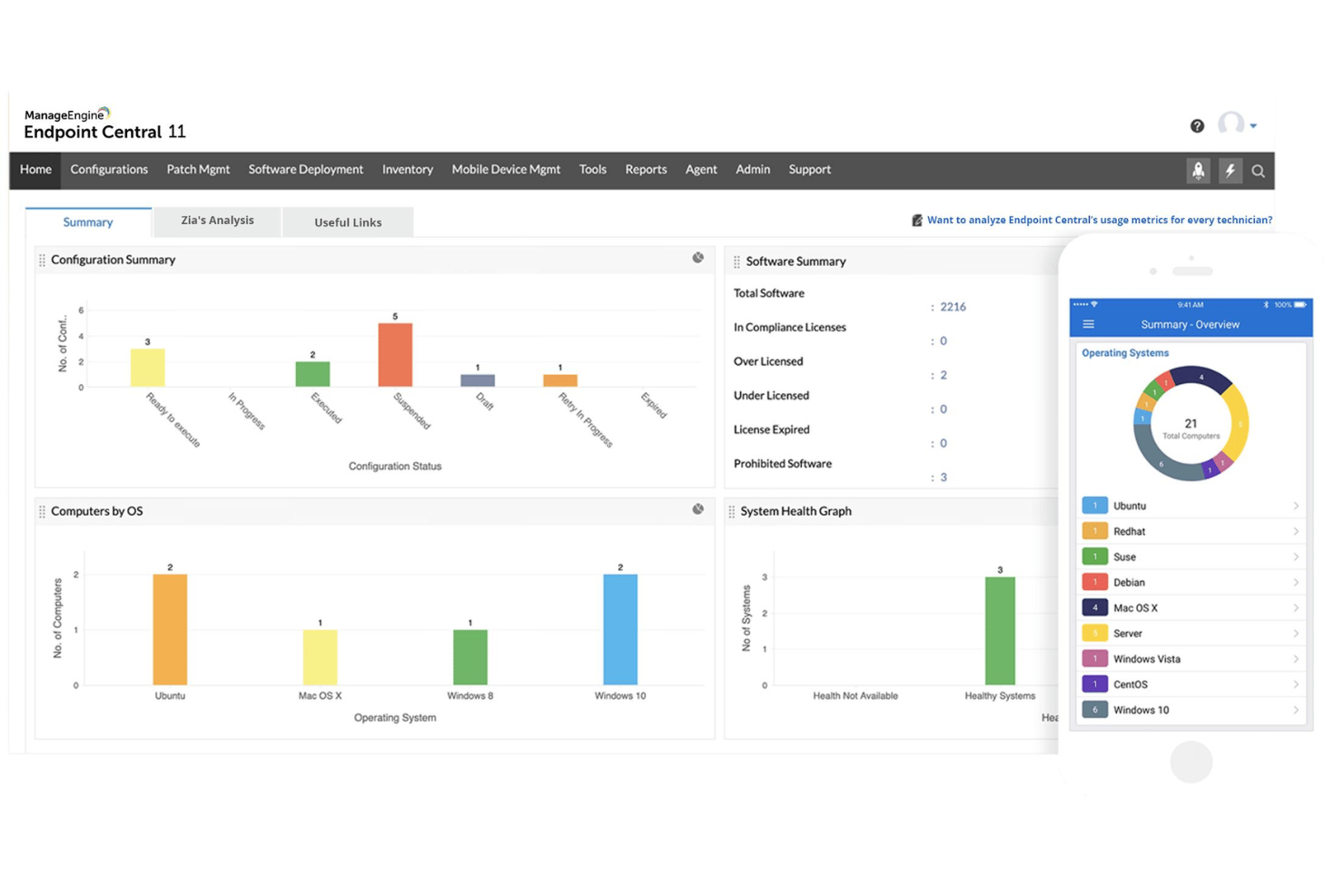Click the red Debian count swatch
This screenshot has height=896, width=1344.
(x=1094, y=582)
